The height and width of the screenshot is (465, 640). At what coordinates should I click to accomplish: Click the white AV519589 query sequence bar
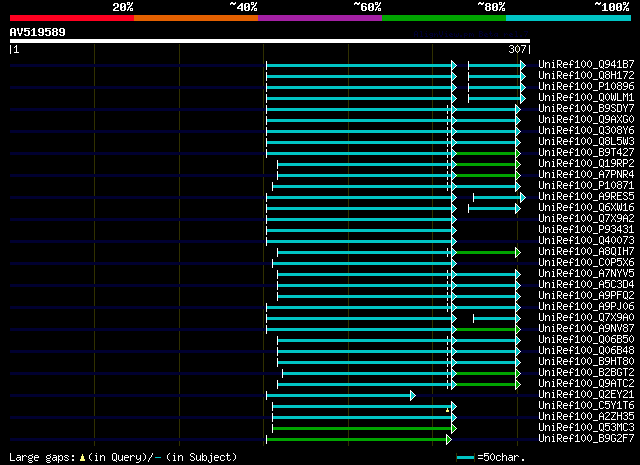coord(270,41)
